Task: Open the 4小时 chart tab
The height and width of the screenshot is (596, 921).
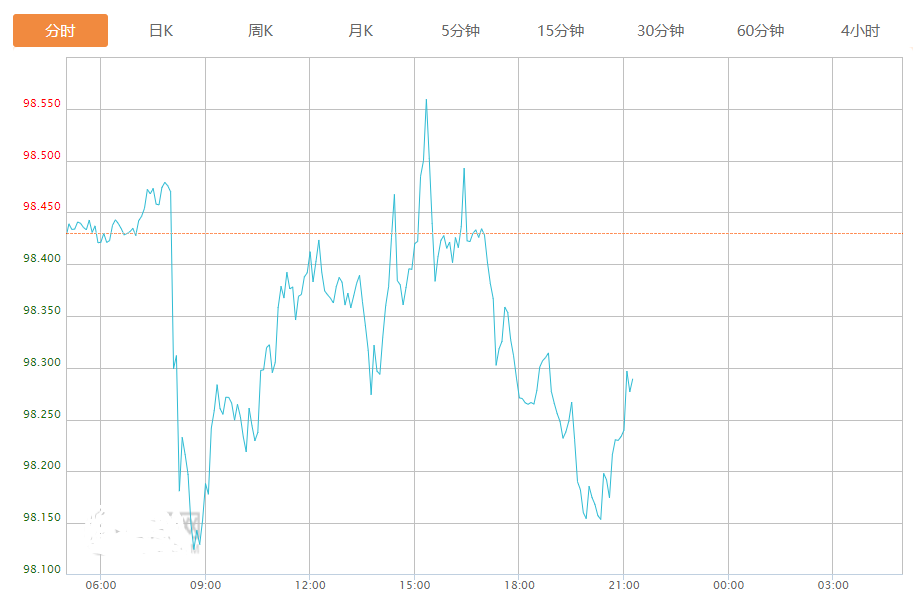Action: [860, 31]
